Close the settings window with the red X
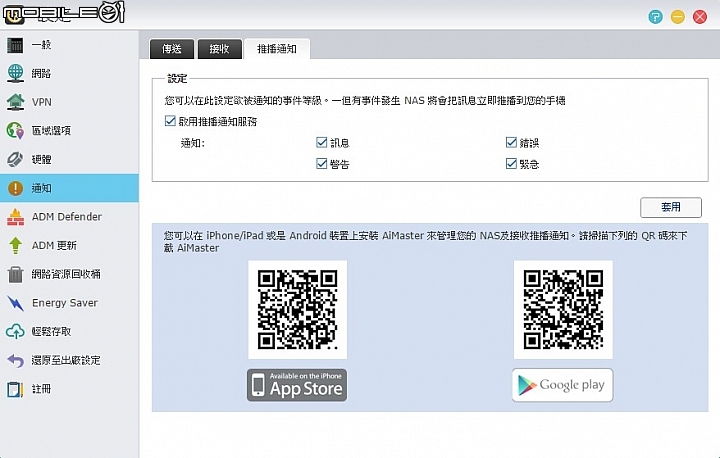The height and width of the screenshot is (458, 720). click(700, 17)
